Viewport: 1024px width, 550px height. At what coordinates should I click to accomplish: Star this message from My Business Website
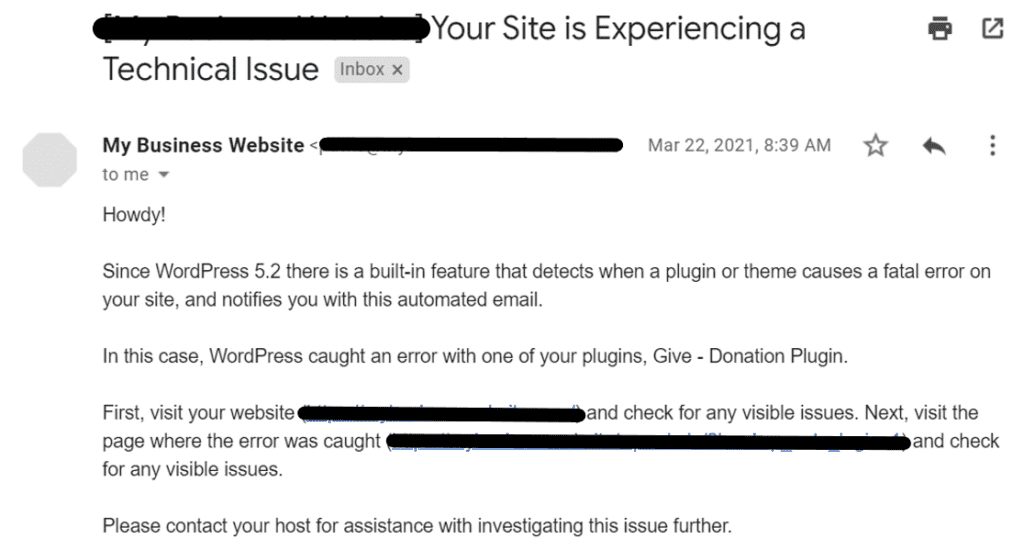(875, 145)
